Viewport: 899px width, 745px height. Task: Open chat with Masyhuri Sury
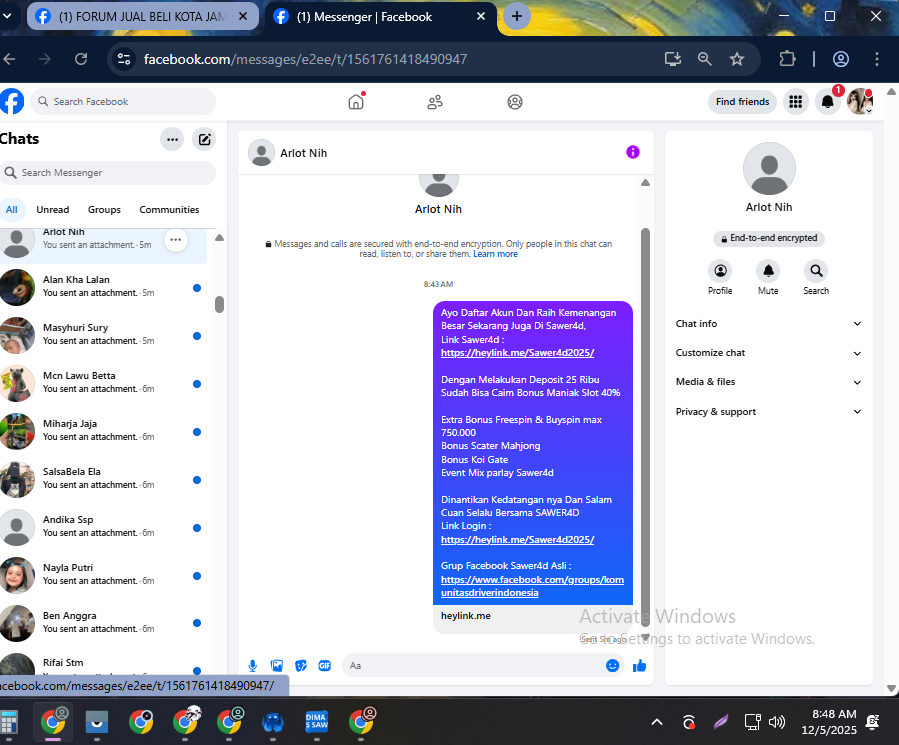[103, 334]
